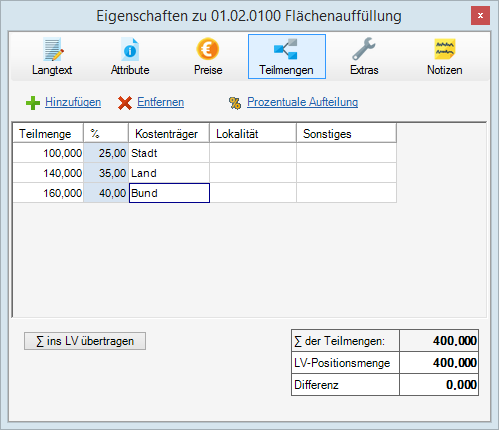The width and height of the screenshot is (499, 430).
Task: Switch to the Teilmengen tab label
Action: [x=286, y=70]
